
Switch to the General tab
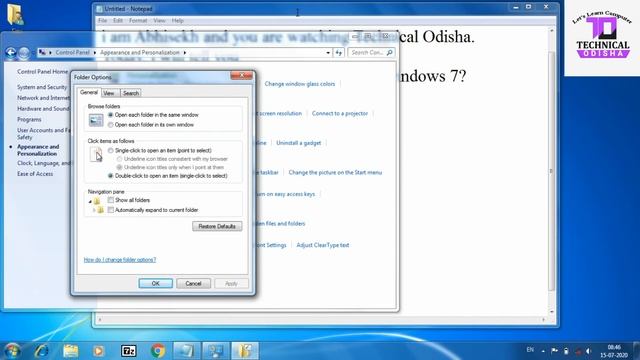click(x=89, y=93)
